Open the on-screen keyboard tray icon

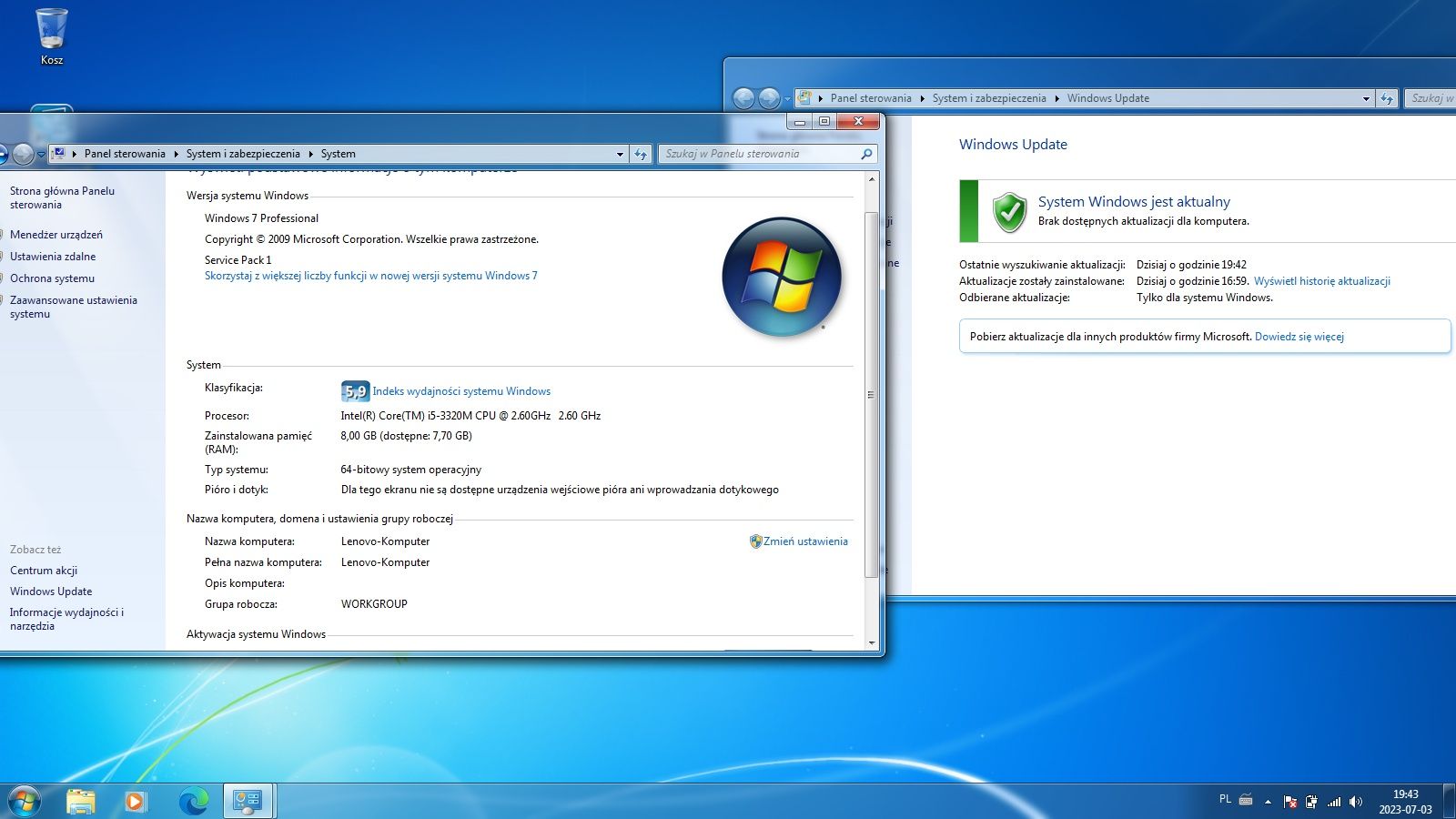(1246, 800)
